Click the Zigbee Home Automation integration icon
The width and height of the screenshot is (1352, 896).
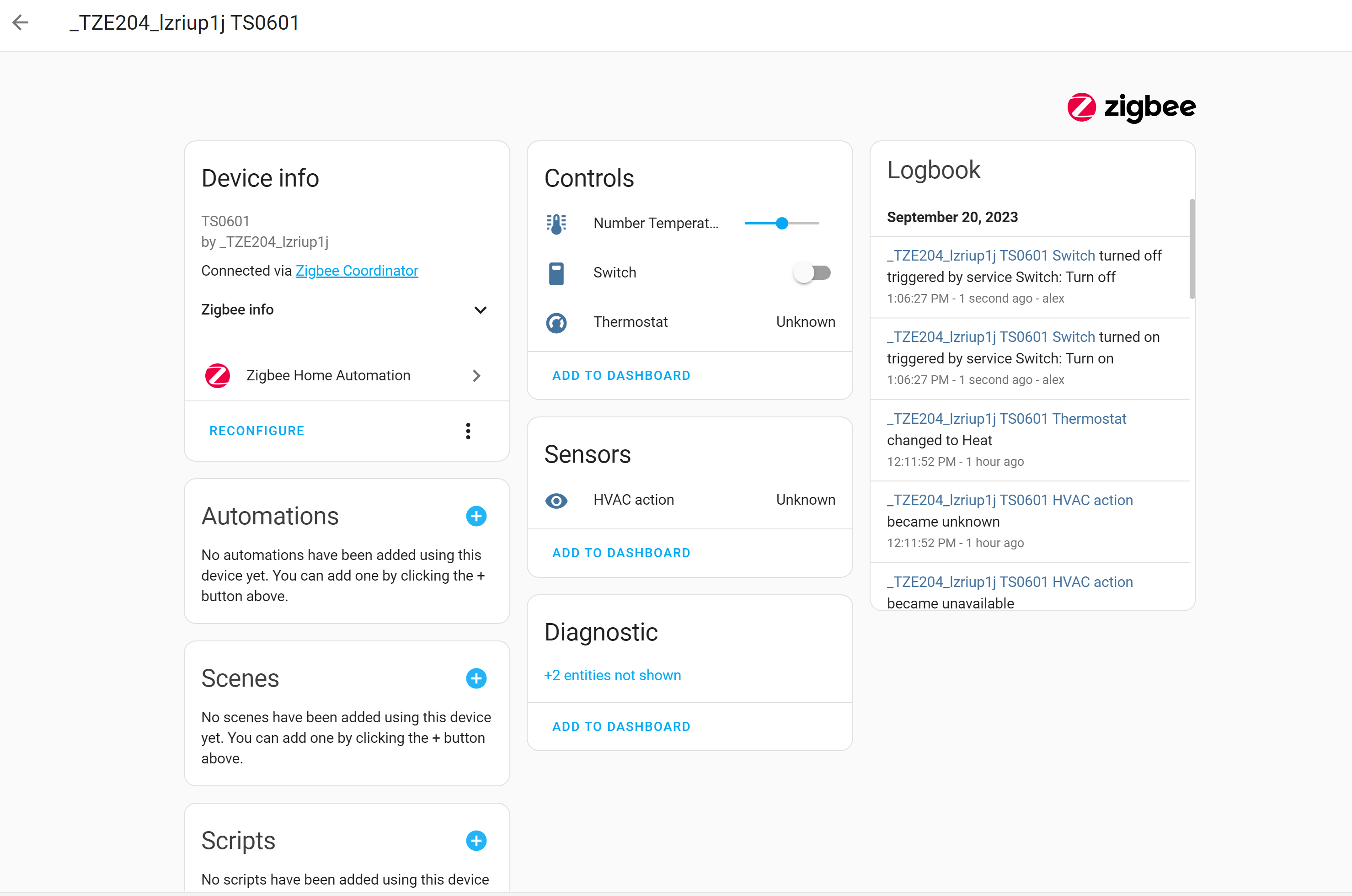point(217,375)
